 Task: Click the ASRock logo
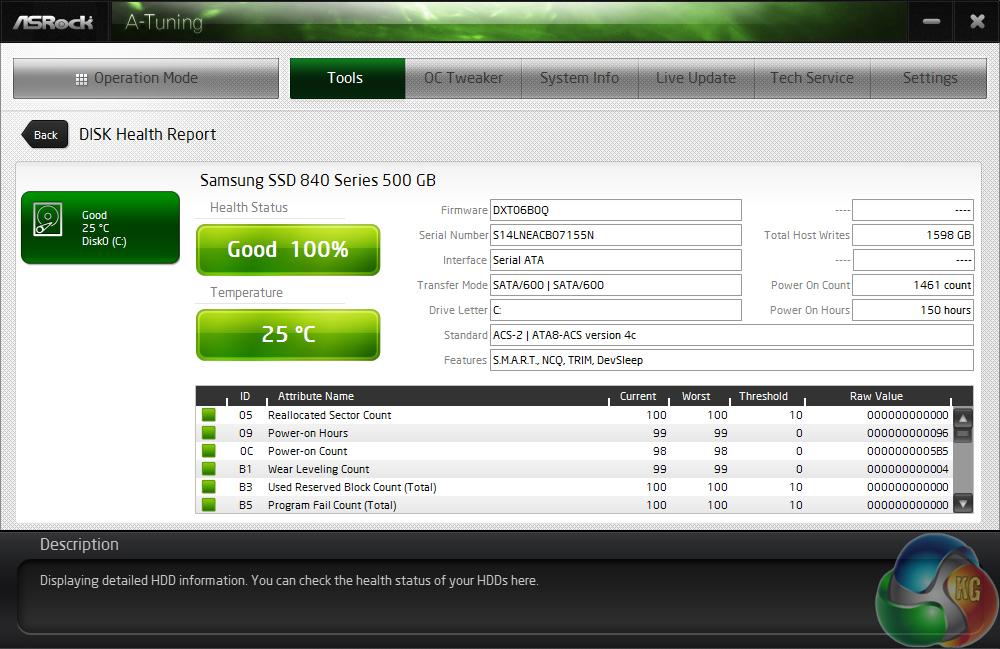point(54,22)
